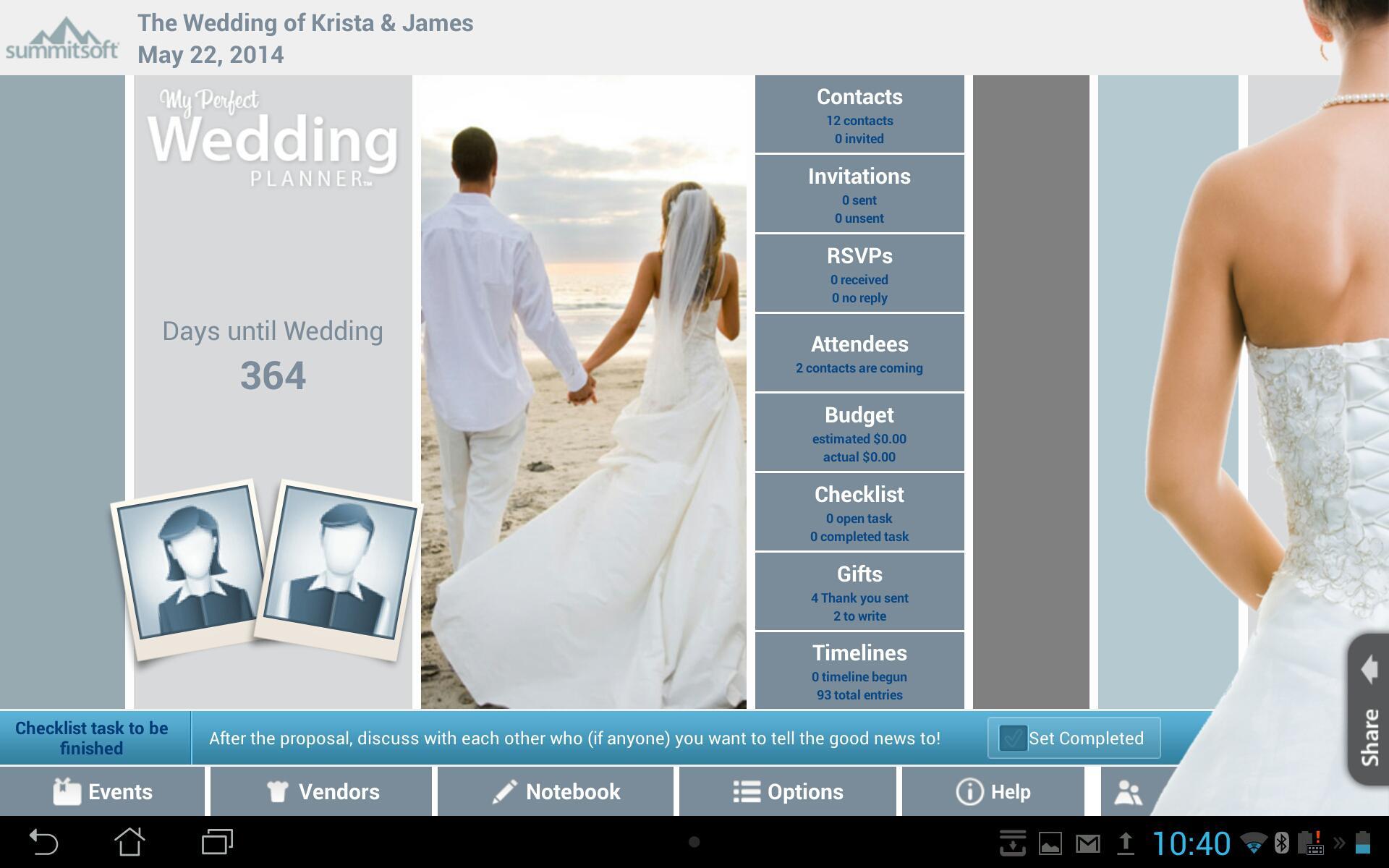Screen dimensions: 1389x868
Task: Tap the Bluetooth status icon
Action: pos(1282,843)
